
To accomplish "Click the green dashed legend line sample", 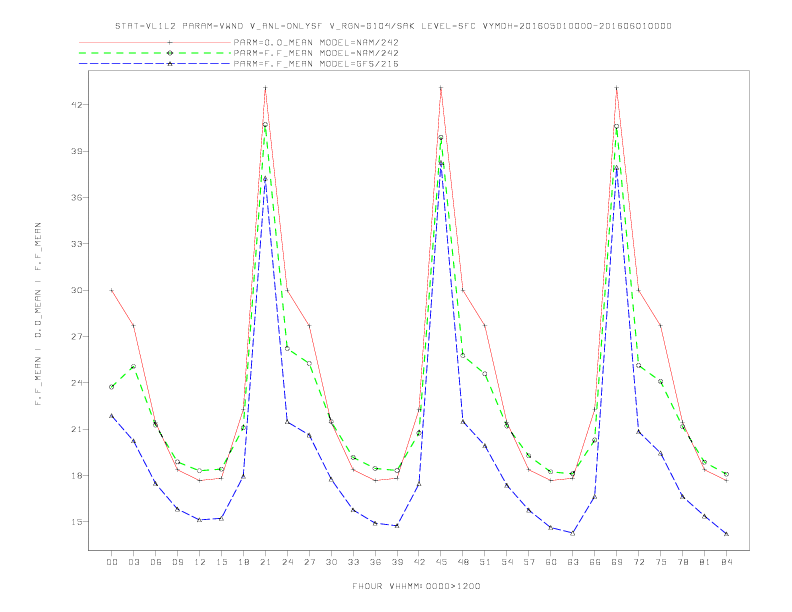I will pos(155,53).
